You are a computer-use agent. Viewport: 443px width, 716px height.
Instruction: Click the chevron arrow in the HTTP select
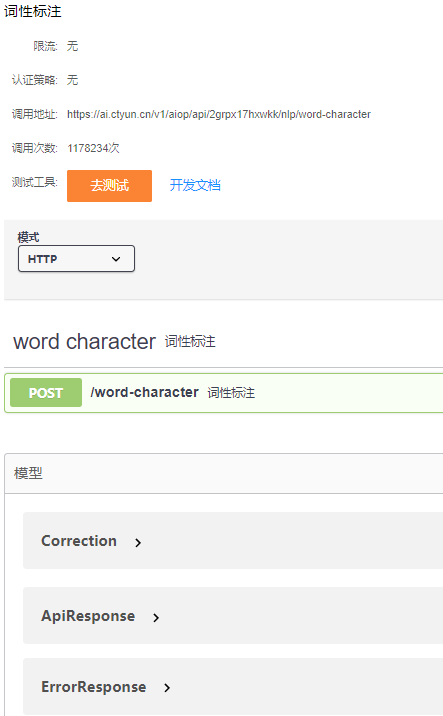coord(116,259)
